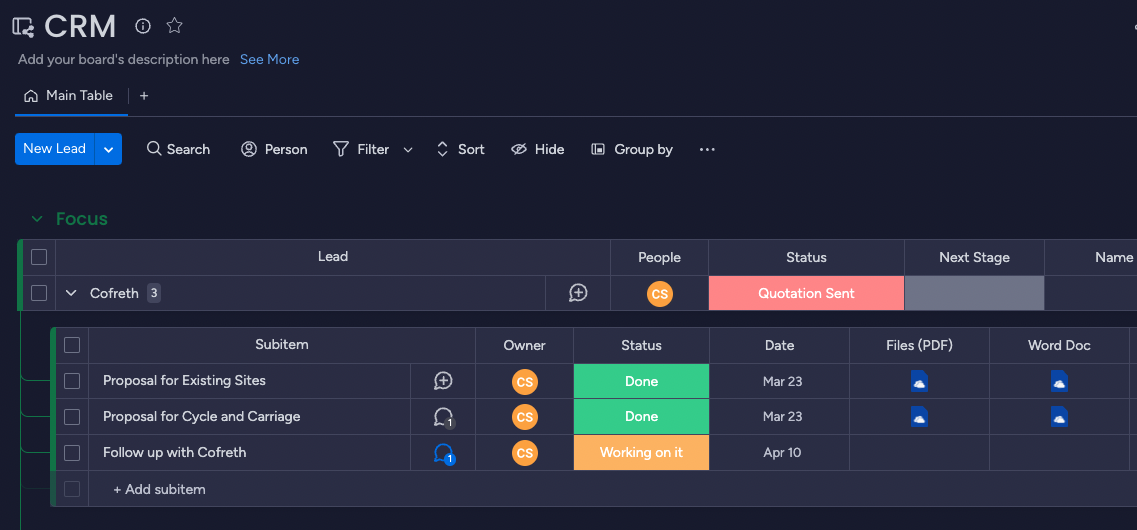Tick the select-all subitems header checkbox
The width and height of the screenshot is (1137, 530).
pyautogui.click(x=72, y=345)
